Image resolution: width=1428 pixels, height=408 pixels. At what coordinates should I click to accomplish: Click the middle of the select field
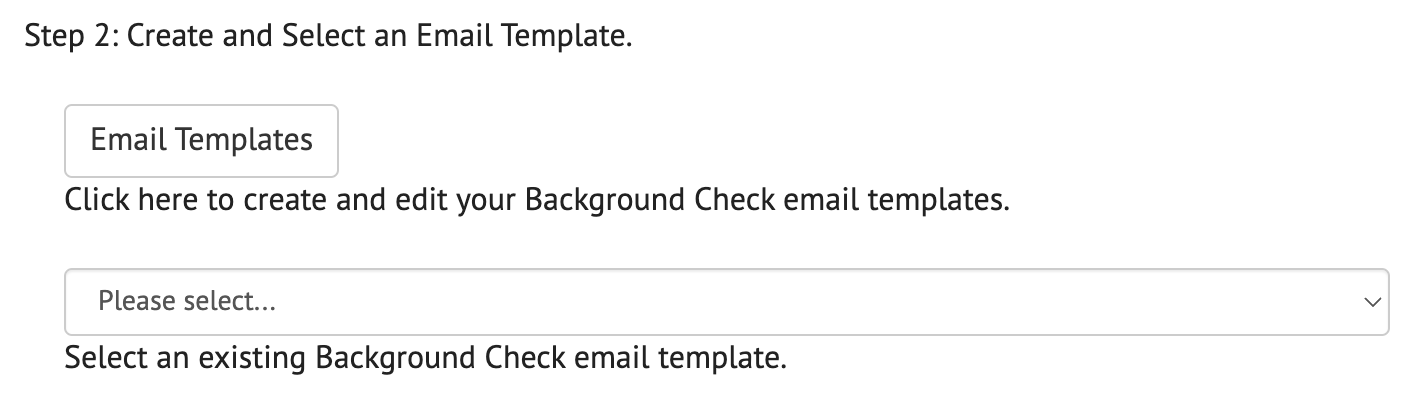tap(726, 301)
